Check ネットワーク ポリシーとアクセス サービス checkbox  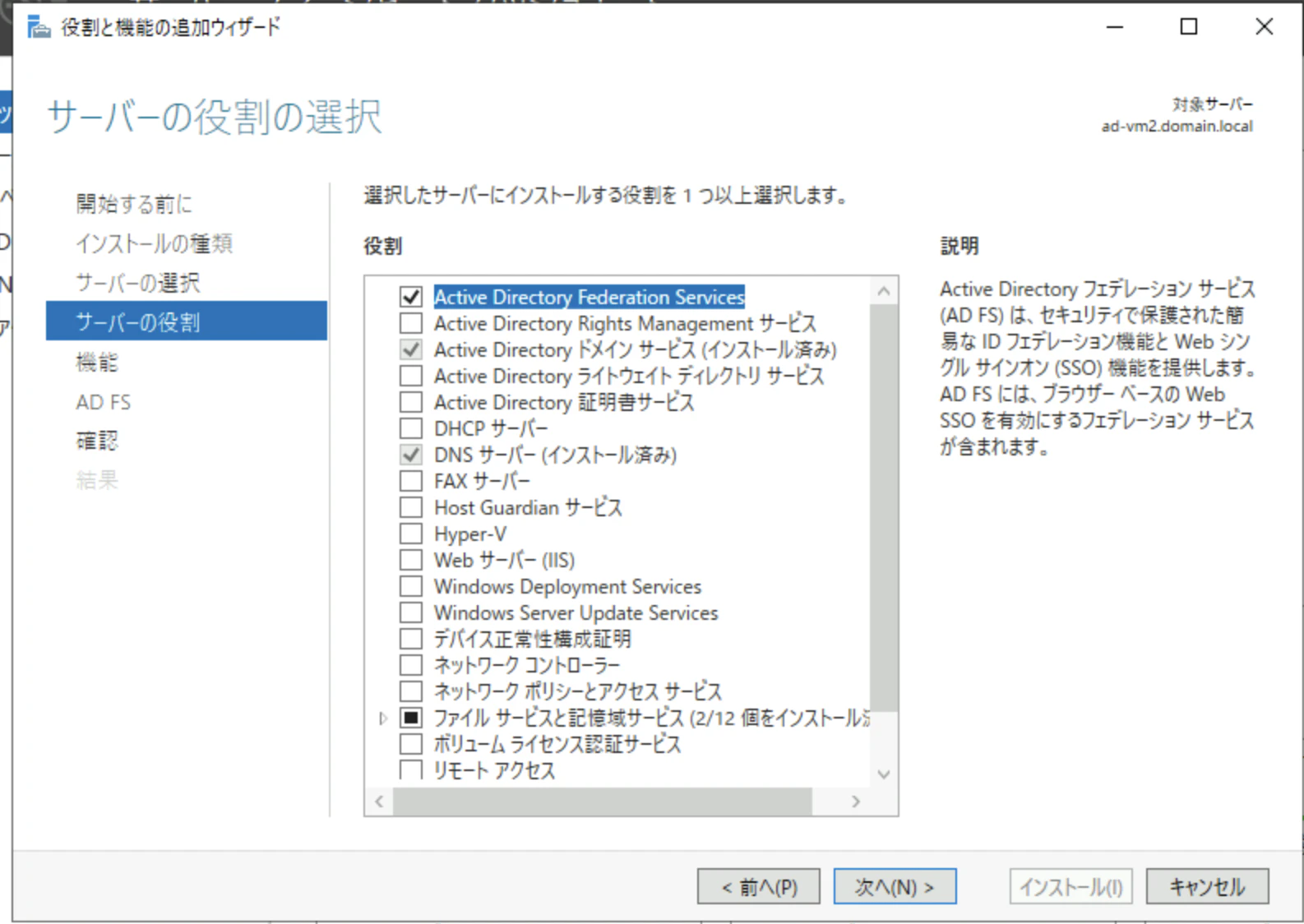coord(411,691)
